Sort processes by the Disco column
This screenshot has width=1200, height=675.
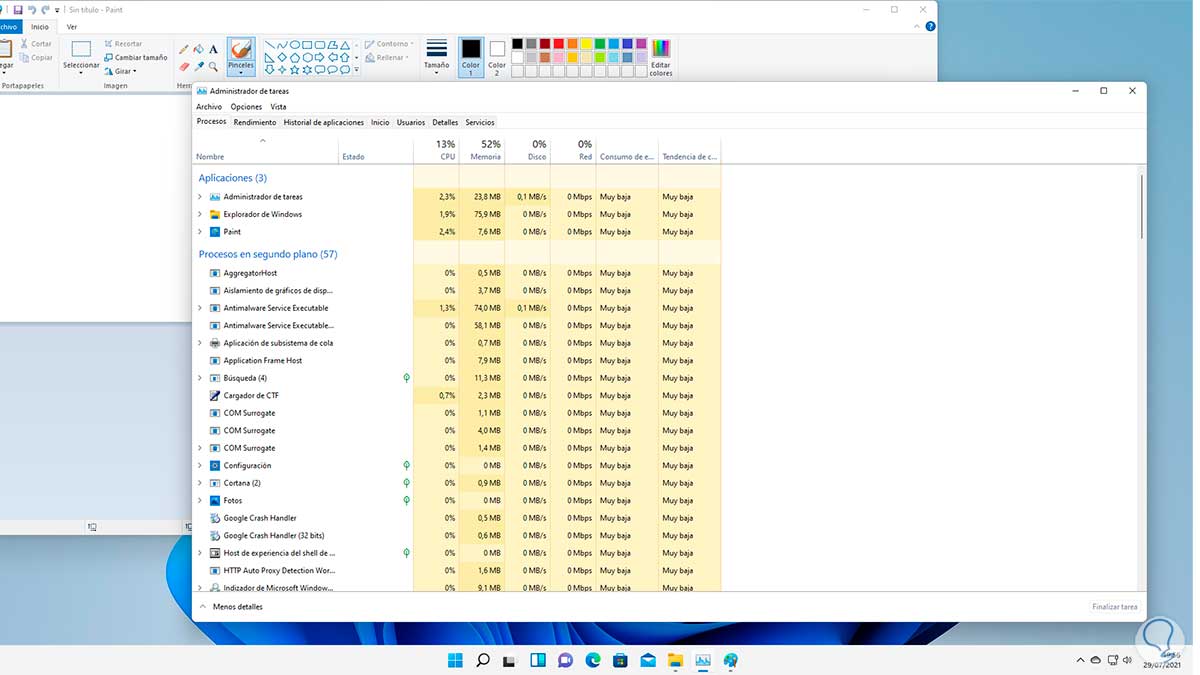pyautogui.click(x=528, y=150)
